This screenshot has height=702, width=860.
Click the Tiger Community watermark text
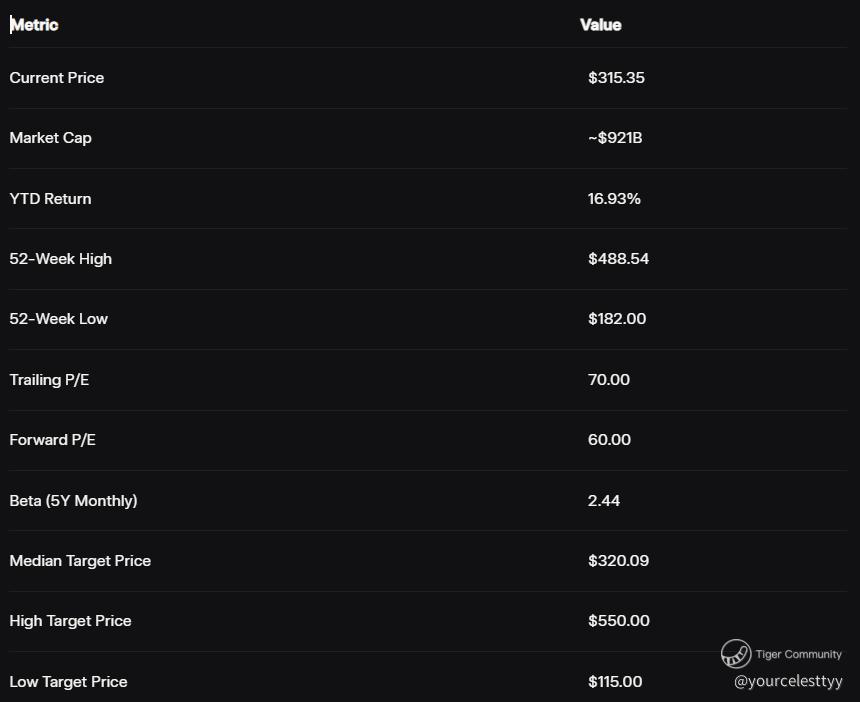(x=799, y=654)
